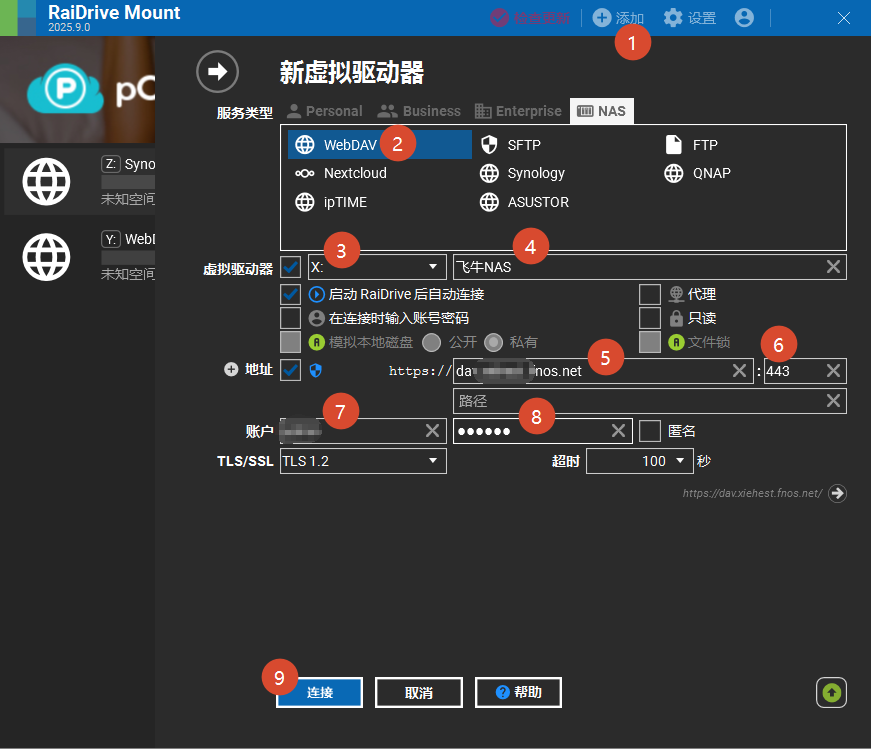Screen dimensions: 871x749
Task: Clear the drive name 飞牛NAS field
Action: pos(833,267)
